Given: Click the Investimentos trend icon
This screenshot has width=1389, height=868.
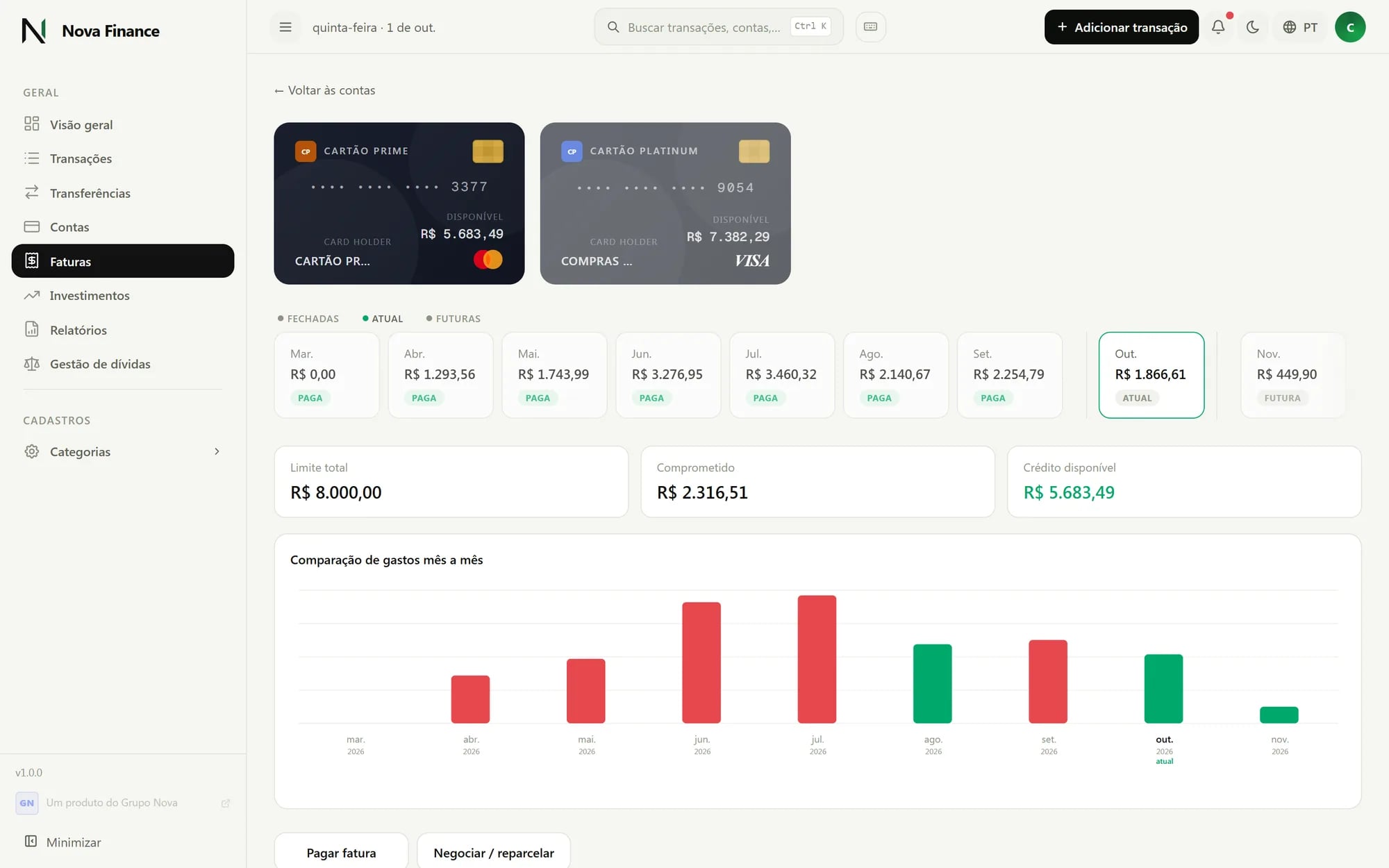Looking at the screenshot, I should point(31,295).
